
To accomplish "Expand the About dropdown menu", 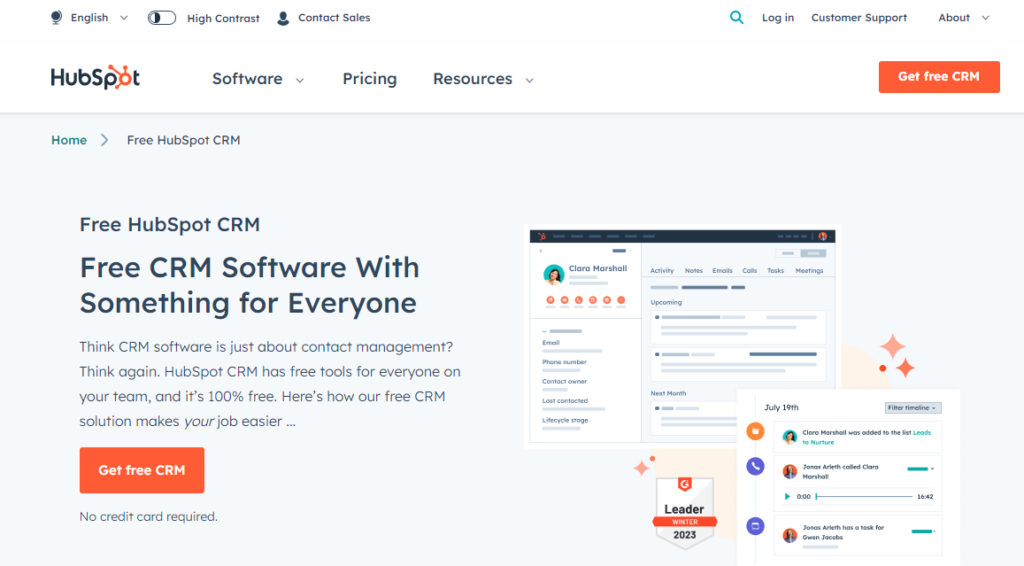I will [x=963, y=18].
